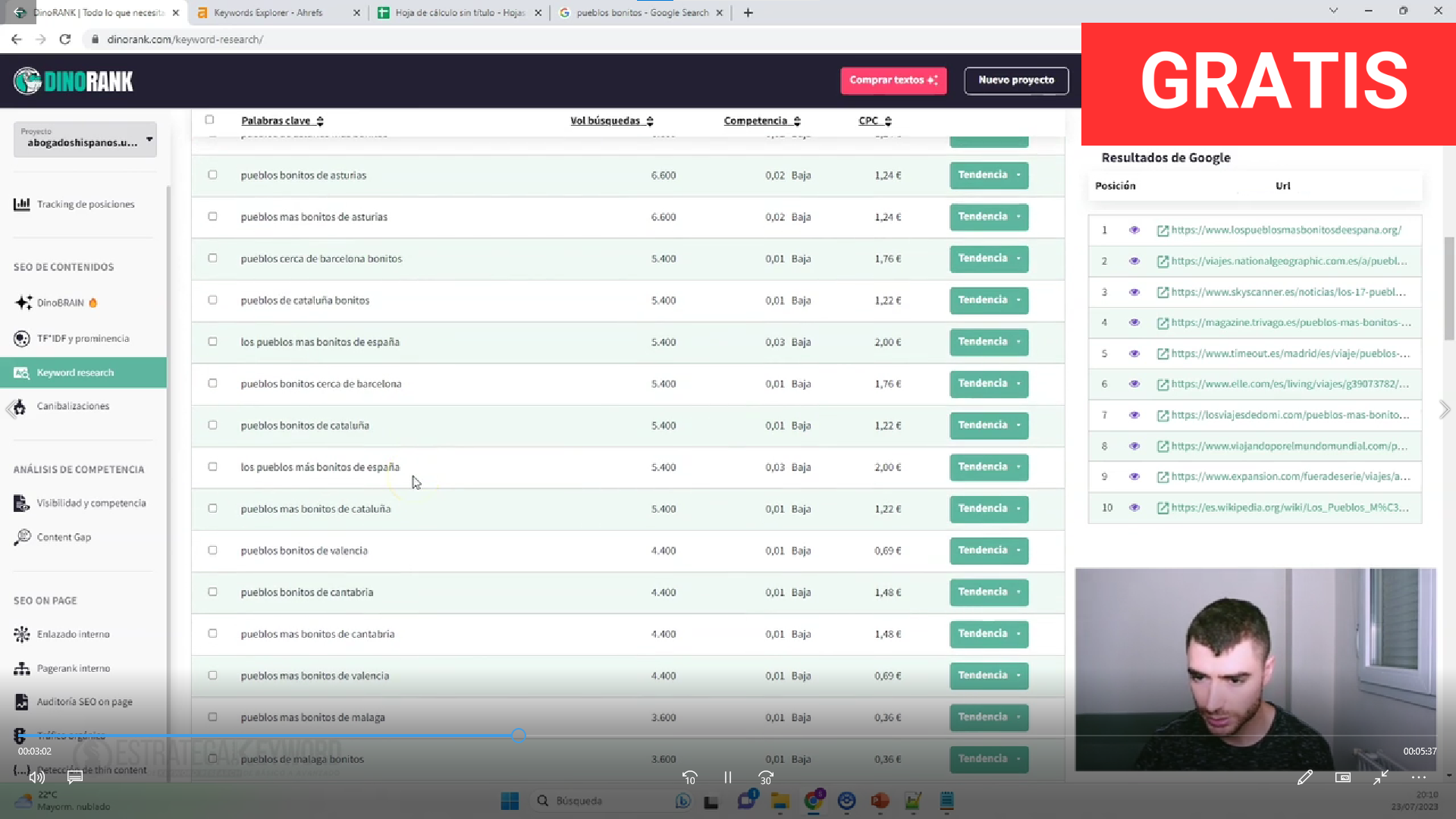This screenshot has width=1456, height=819.
Task: Check row pueblos bonitos de asturias
Action: coord(212,174)
